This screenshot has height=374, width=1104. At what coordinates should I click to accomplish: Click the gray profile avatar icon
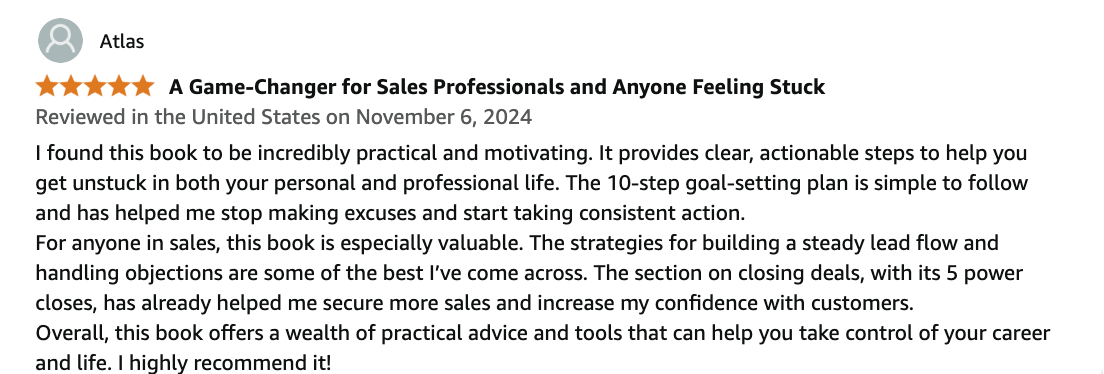coord(61,41)
